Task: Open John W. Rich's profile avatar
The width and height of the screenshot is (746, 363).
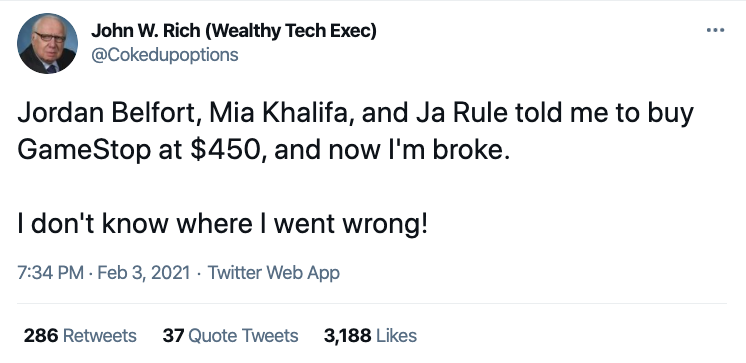Action: (47, 43)
